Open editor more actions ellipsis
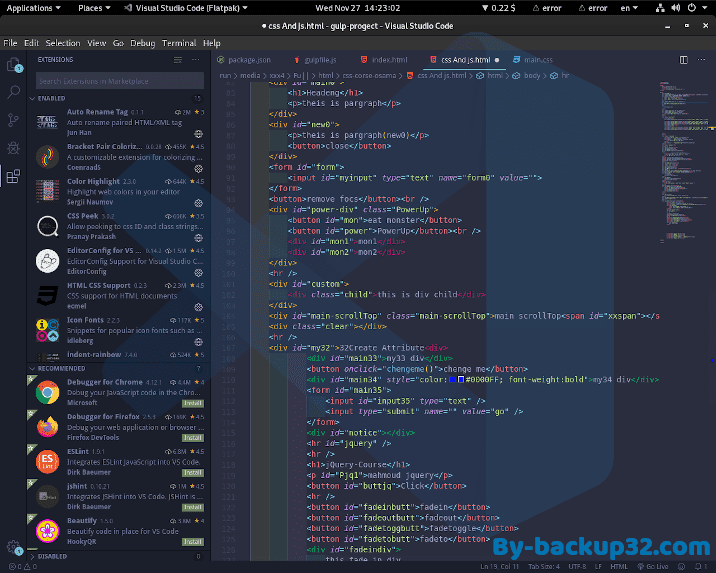 701,60
